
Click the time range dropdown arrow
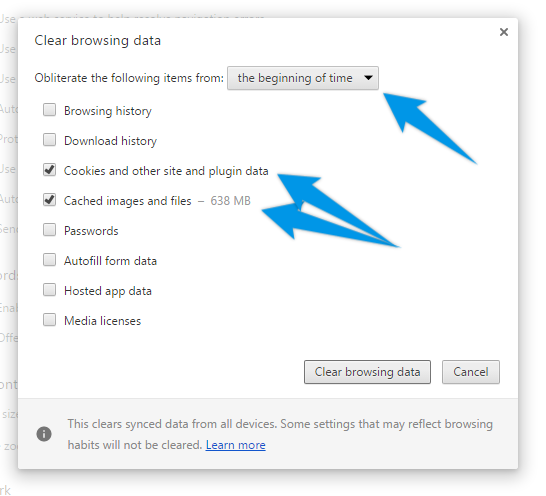tap(368, 78)
